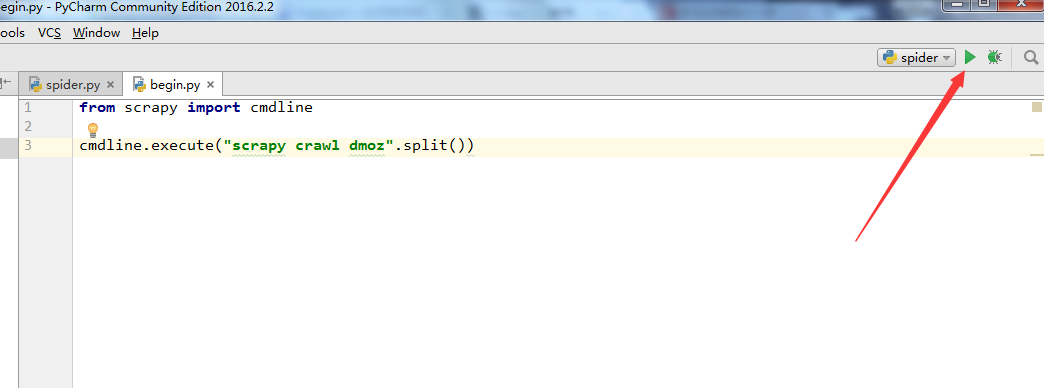The width and height of the screenshot is (1044, 388).
Task: Open the VCS menu
Action: click(49, 33)
